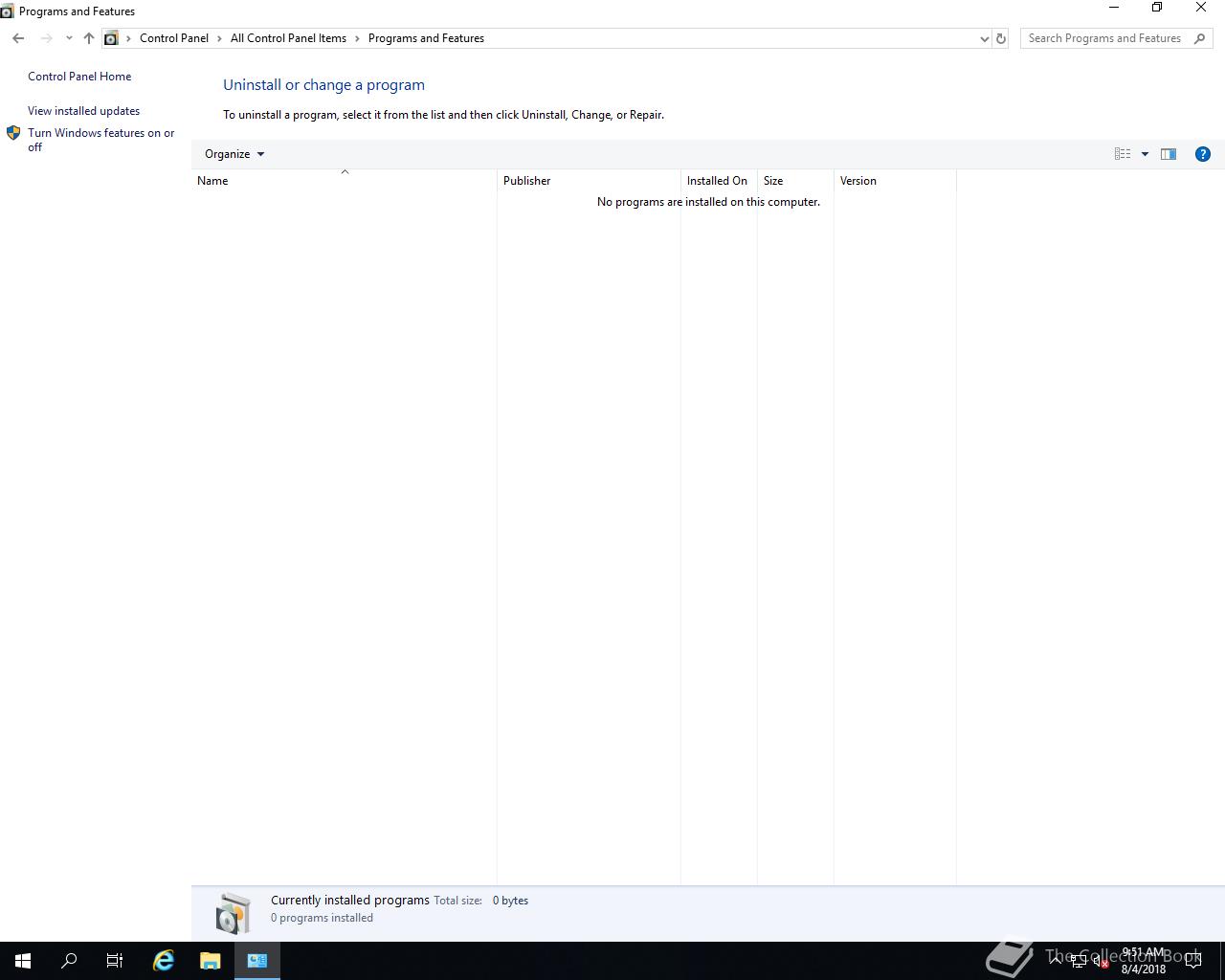Open recent locations dropdown chevron

click(69, 38)
